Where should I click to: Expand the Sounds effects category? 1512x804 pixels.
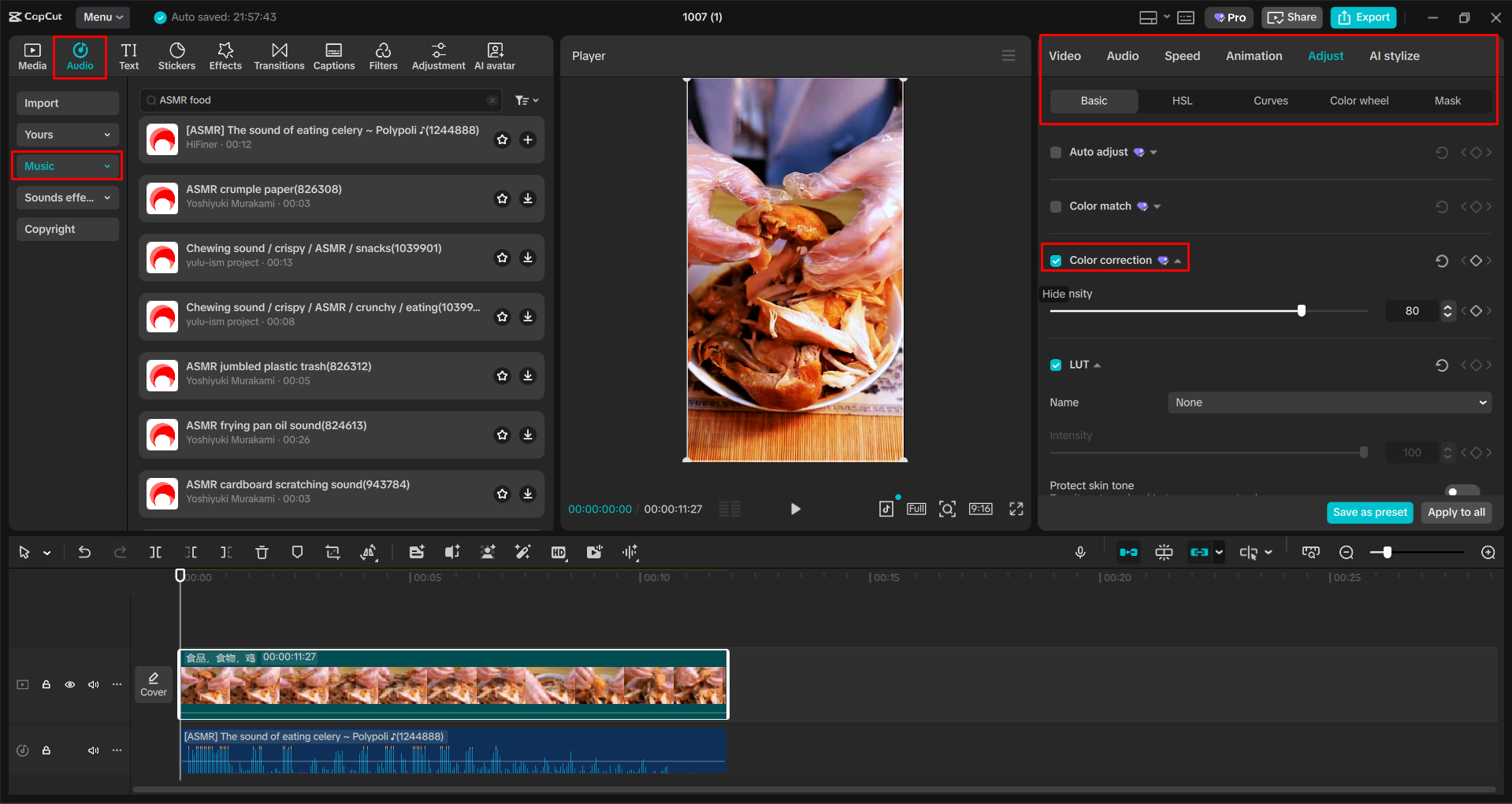[67, 198]
